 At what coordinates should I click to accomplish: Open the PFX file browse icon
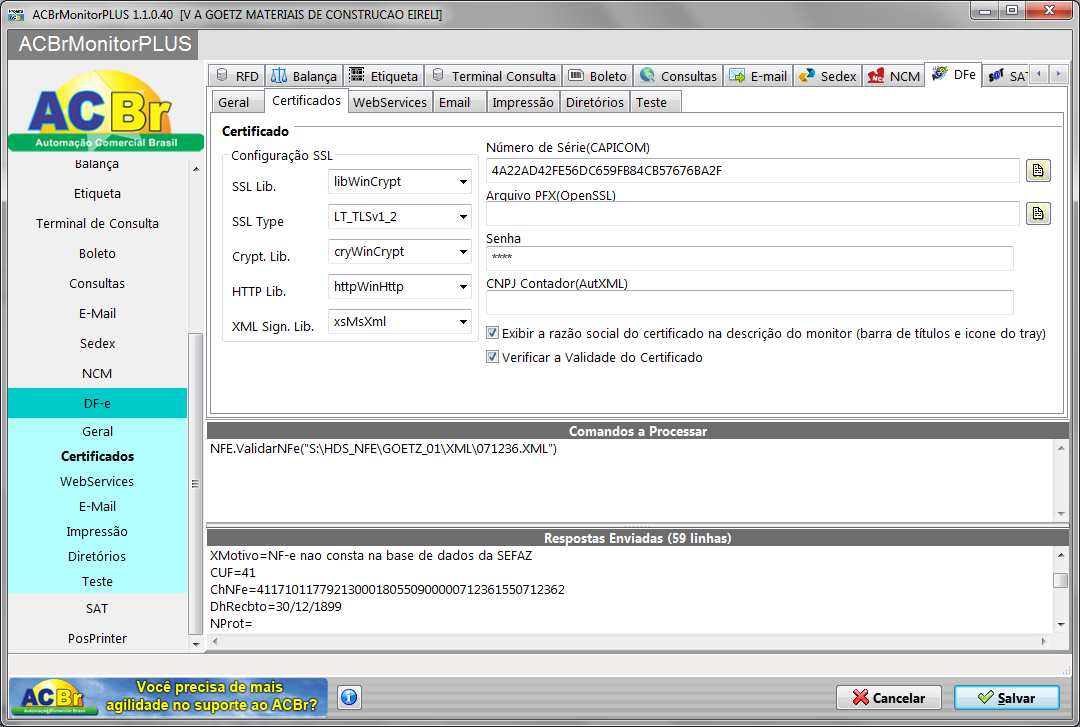coord(1038,214)
